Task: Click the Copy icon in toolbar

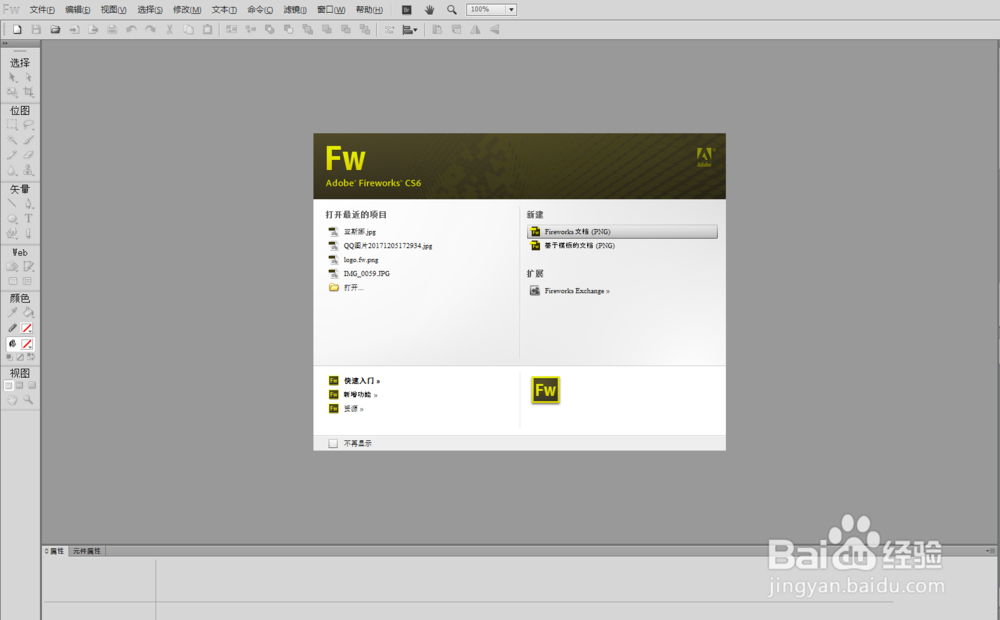Action: [x=189, y=29]
